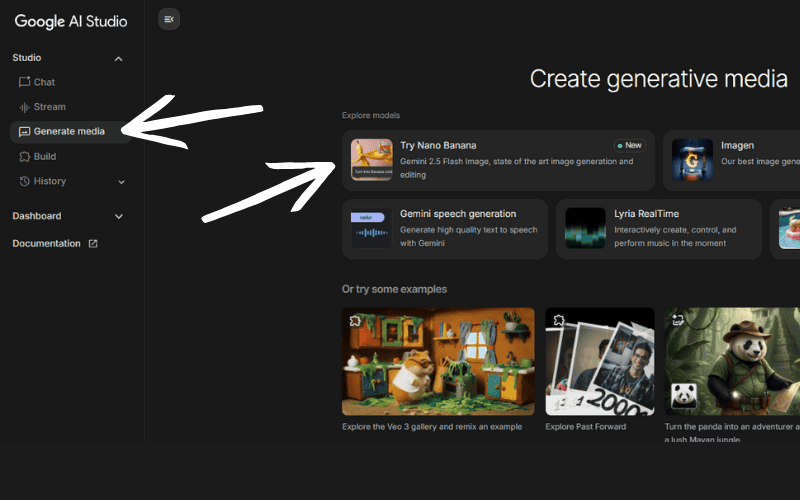This screenshot has width=800, height=500.
Task: Open the Veo 3 gallery example image
Action: (x=438, y=360)
